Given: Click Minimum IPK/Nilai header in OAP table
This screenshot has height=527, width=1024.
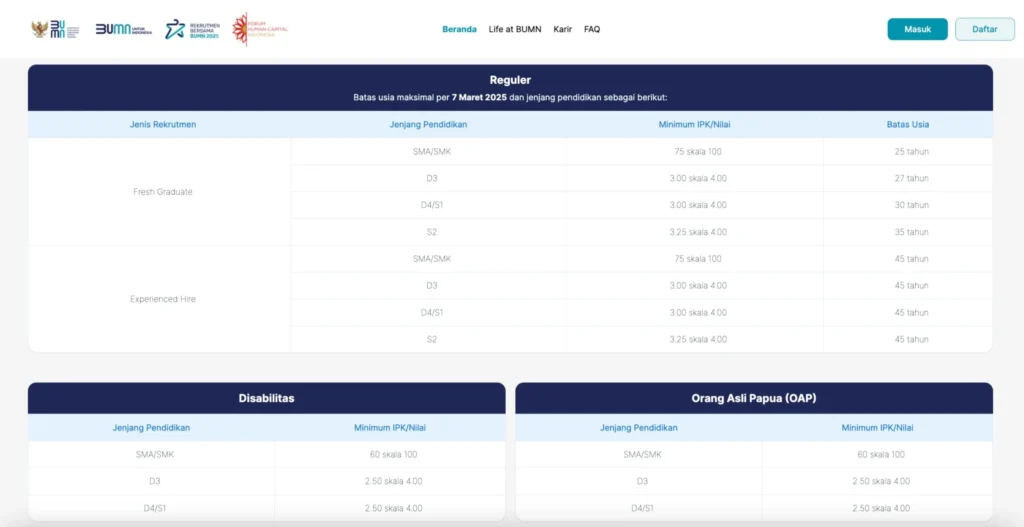Looking at the screenshot, I should (x=878, y=428).
